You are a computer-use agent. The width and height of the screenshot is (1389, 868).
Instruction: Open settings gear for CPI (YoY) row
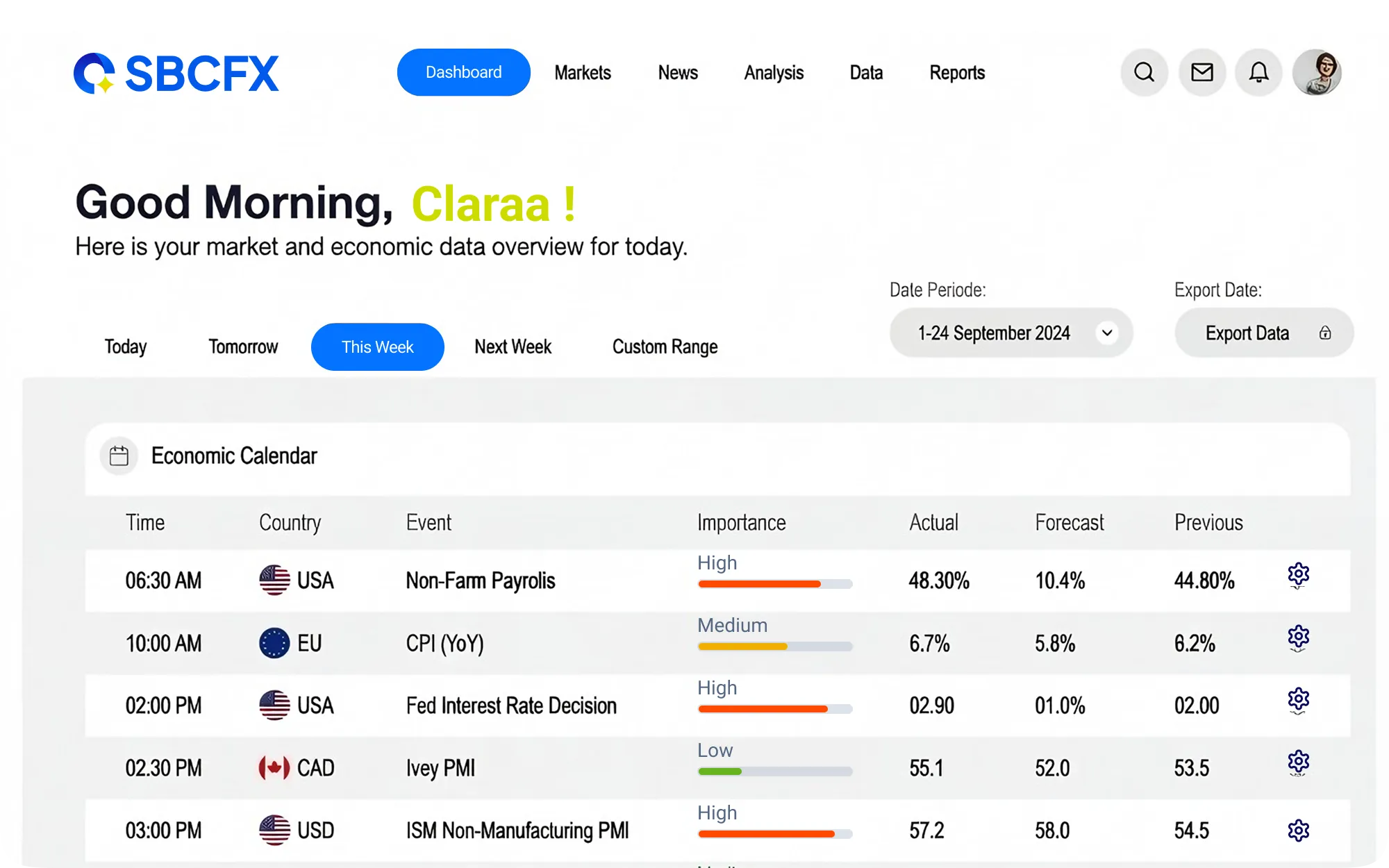click(1298, 637)
